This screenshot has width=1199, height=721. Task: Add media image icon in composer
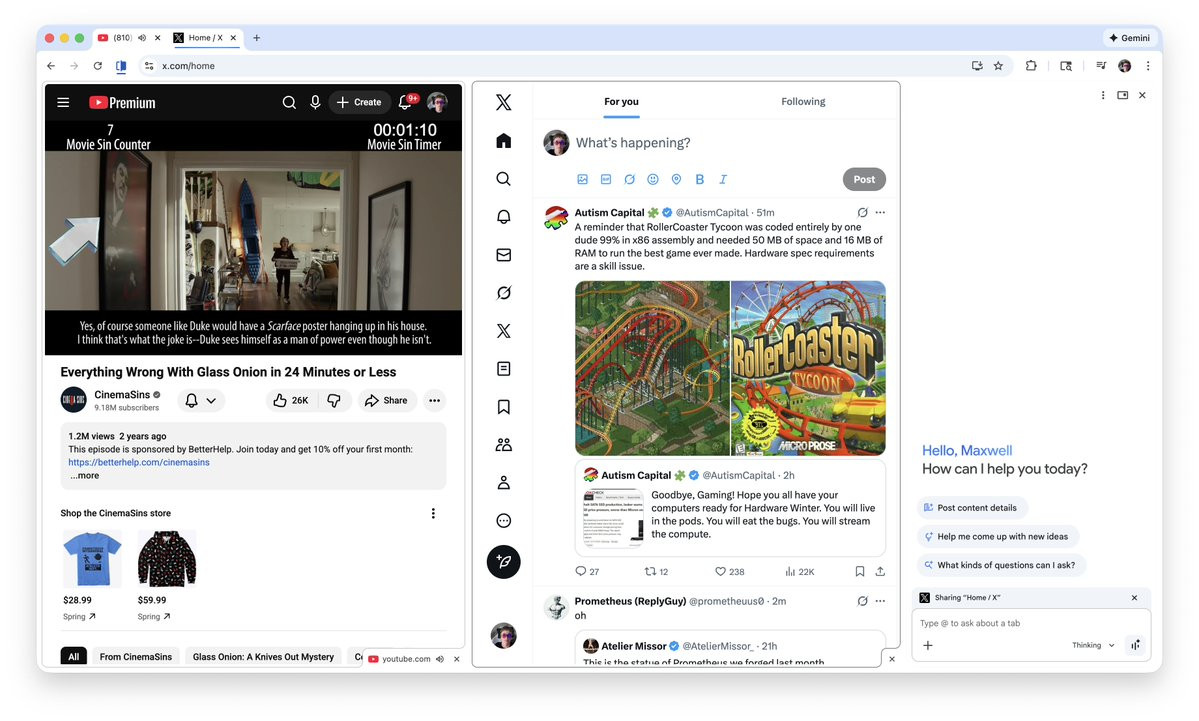pyautogui.click(x=583, y=180)
